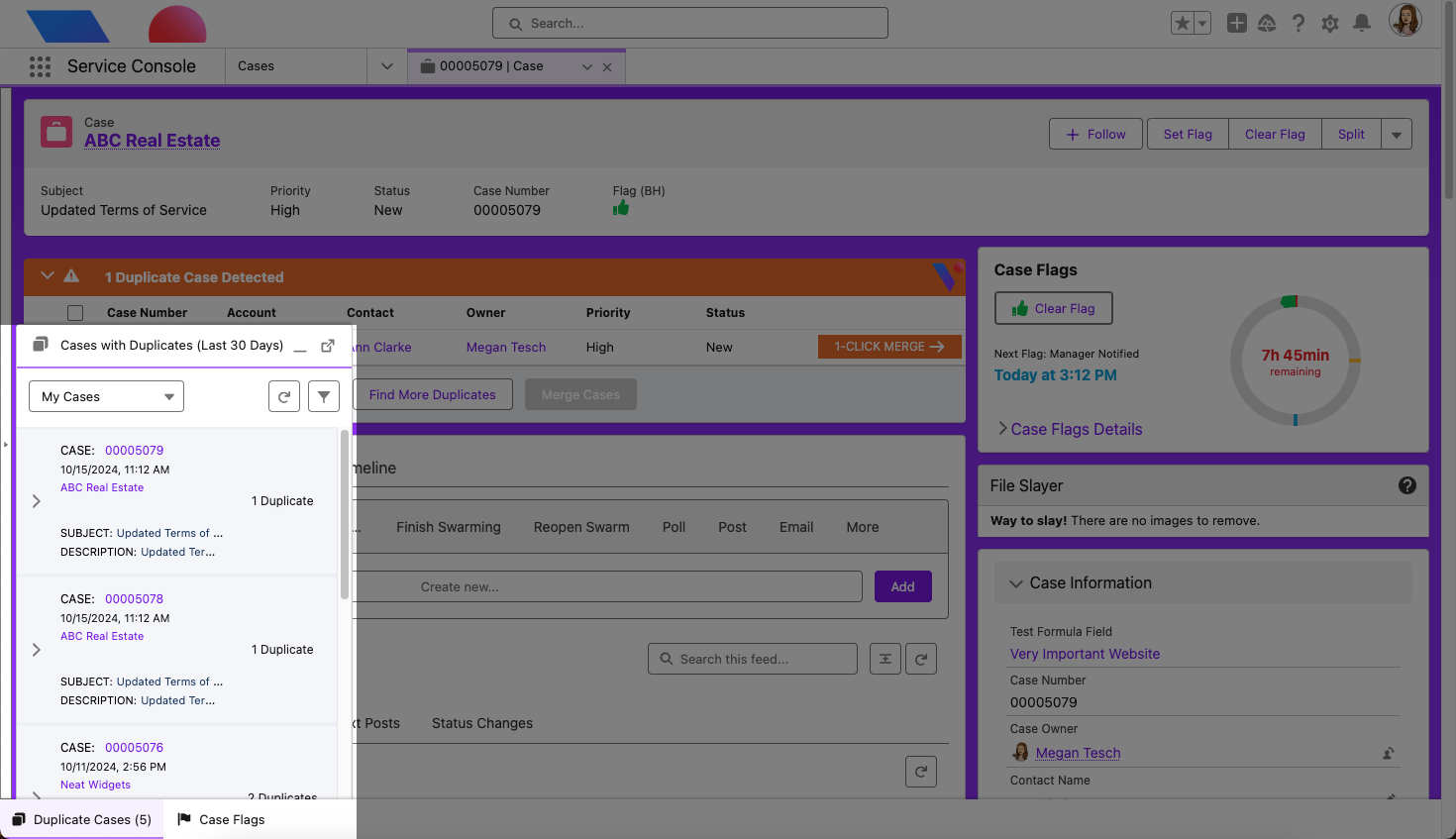
Task: Open more case actions dropdown beside Split
Action: pos(1397,134)
